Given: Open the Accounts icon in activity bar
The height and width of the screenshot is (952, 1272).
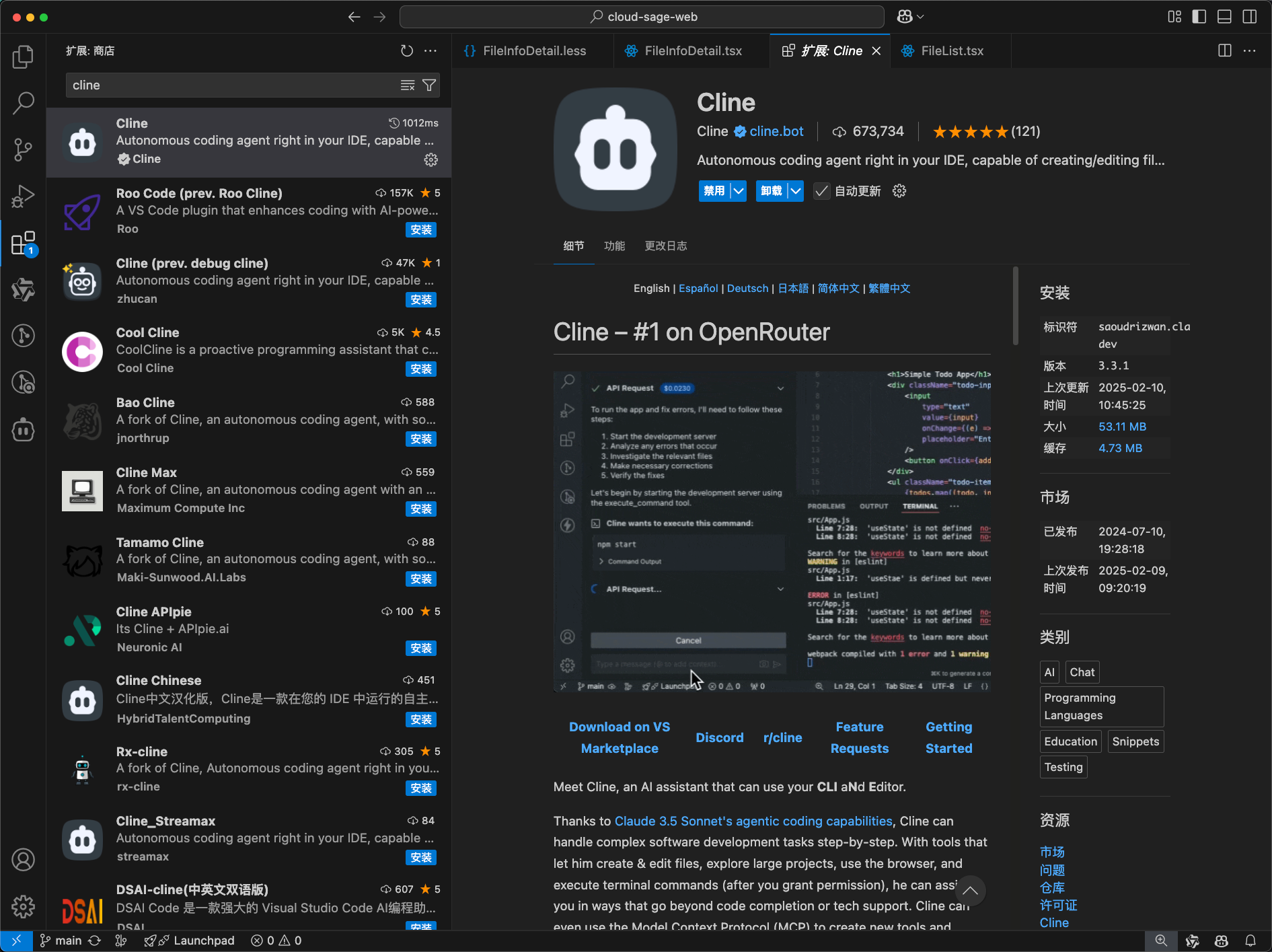Looking at the screenshot, I should tap(23, 860).
